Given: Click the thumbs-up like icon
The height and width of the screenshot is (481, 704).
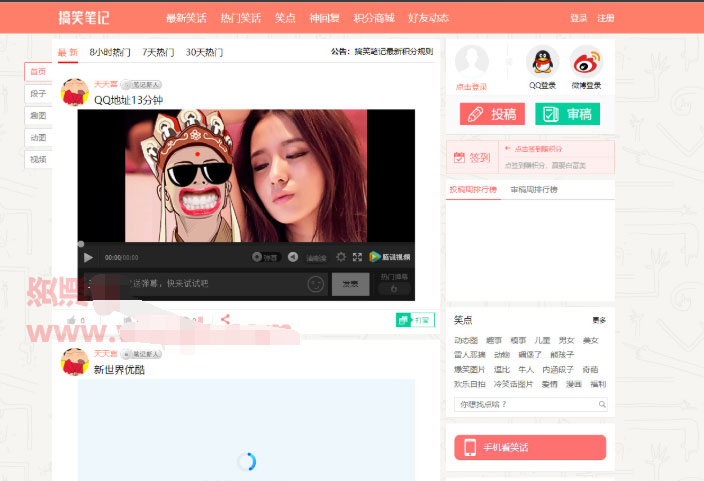Looking at the screenshot, I should click(71, 320).
